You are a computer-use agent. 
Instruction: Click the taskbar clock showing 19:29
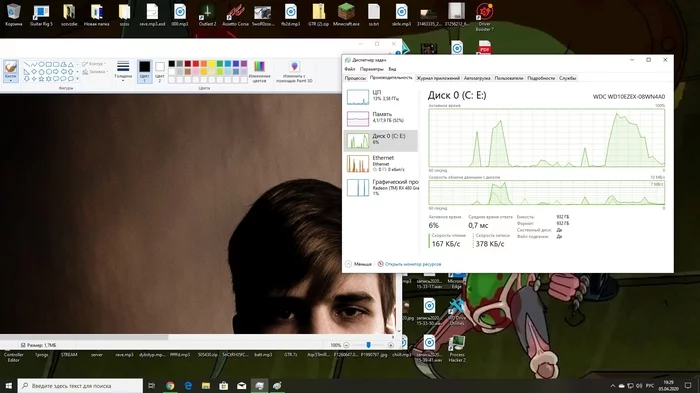coord(668,385)
